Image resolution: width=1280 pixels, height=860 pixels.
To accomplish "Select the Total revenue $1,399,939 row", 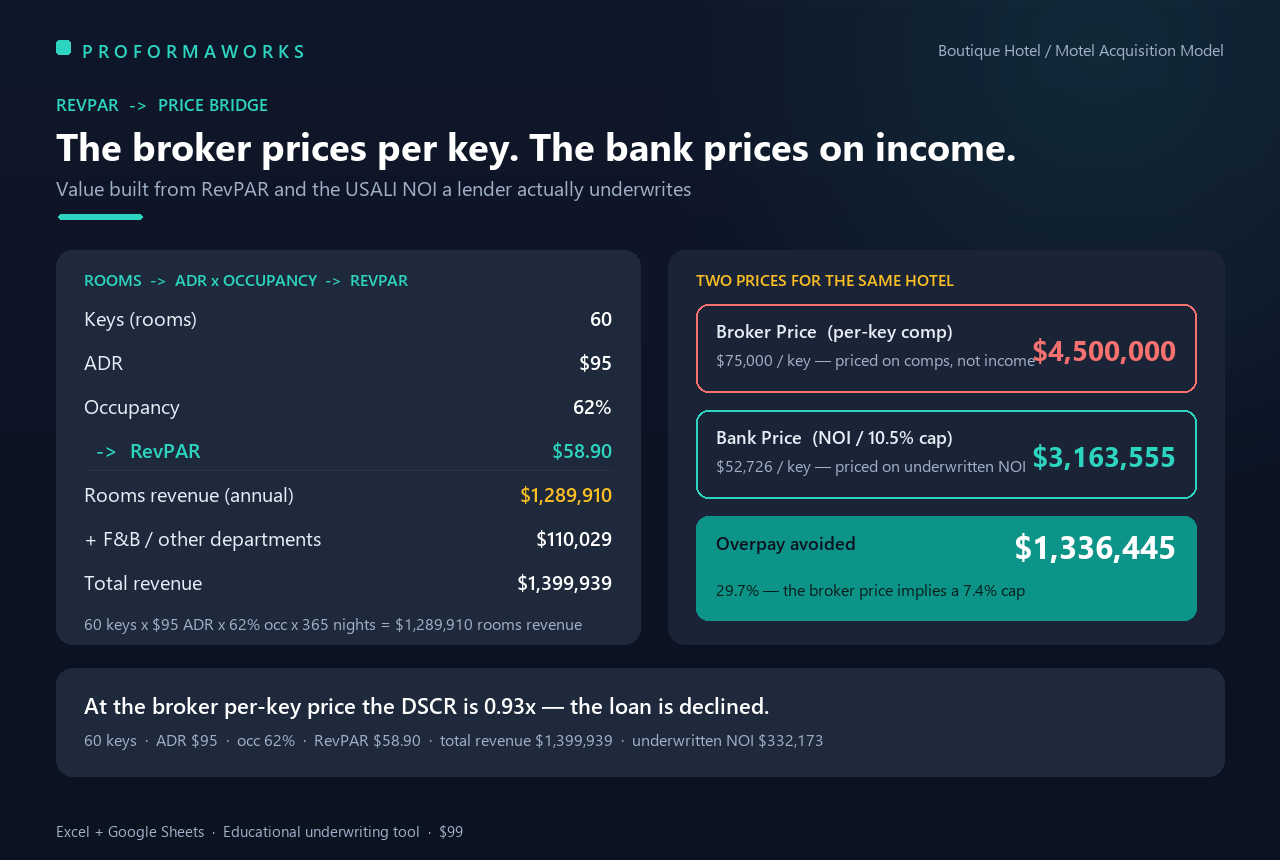I will pyautogui.click(x=348, y=583).
